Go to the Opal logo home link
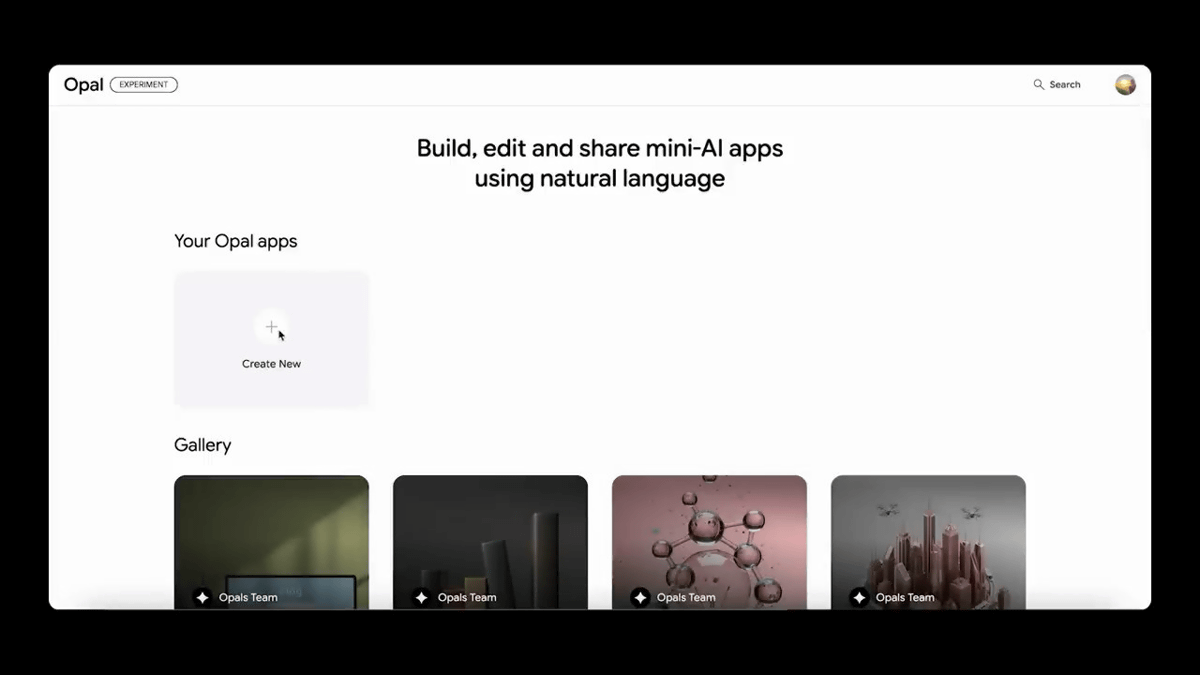The height and width of the screenshot is (675, 1200). [83, 85]
